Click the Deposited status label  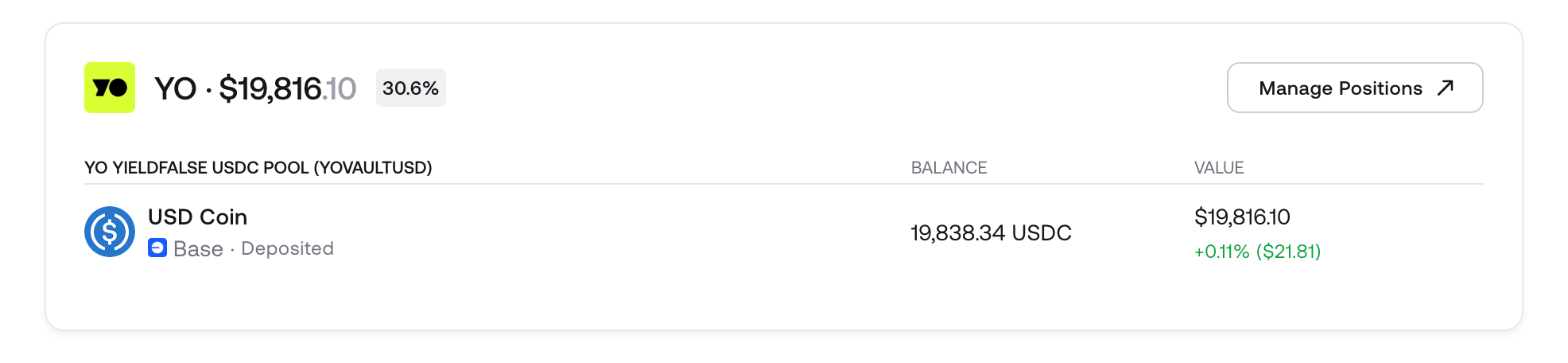[x=287, y=249]
